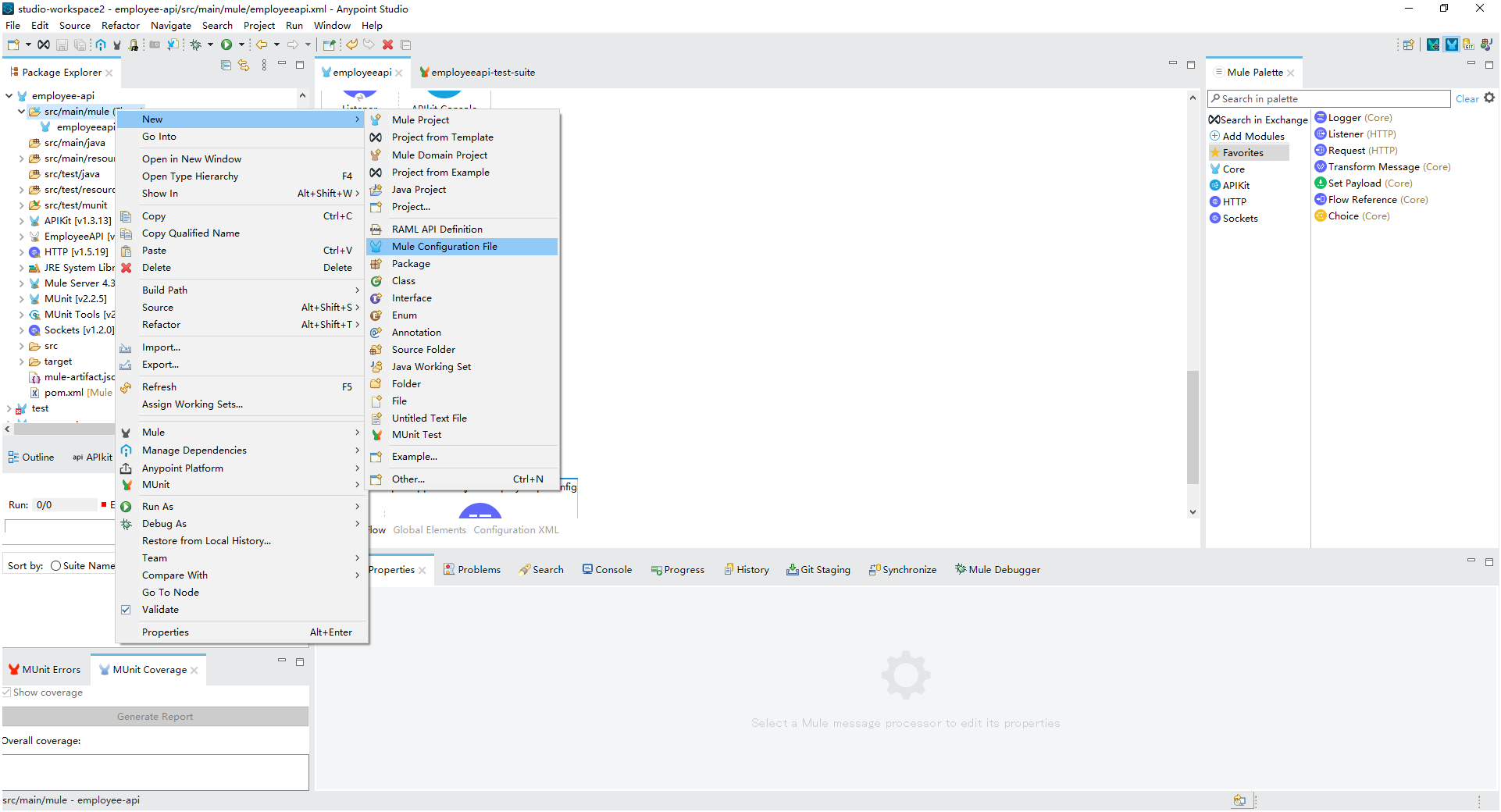Viewport: 1501px width, 812px height.
Task: Switch to Global Elements view
Action: (x=430, y=530)
